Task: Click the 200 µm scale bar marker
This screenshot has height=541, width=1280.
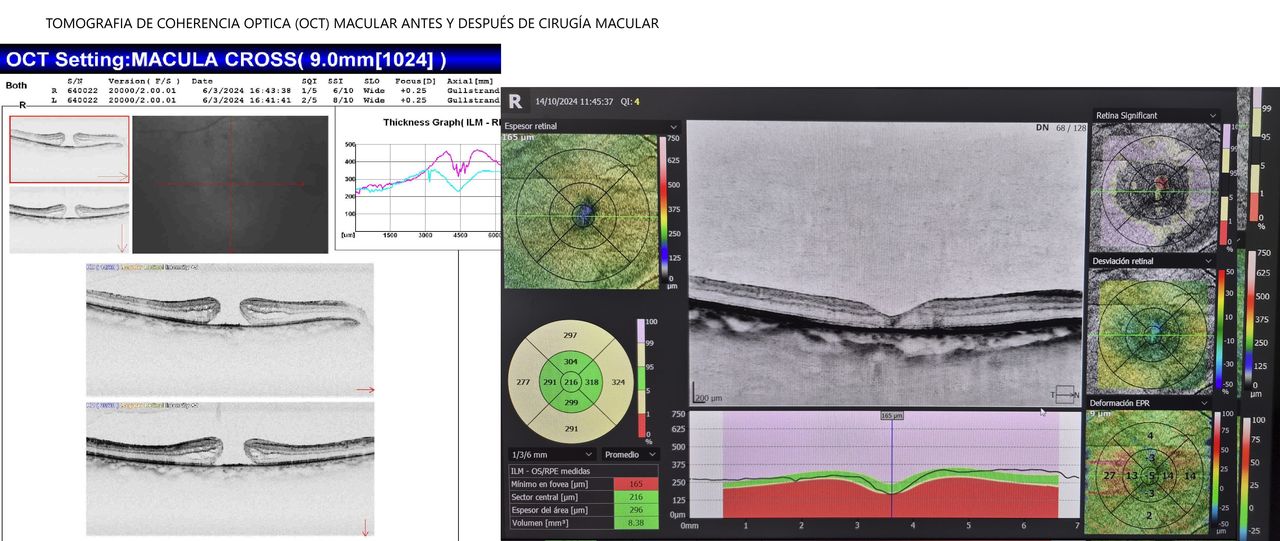Action: 708,397
